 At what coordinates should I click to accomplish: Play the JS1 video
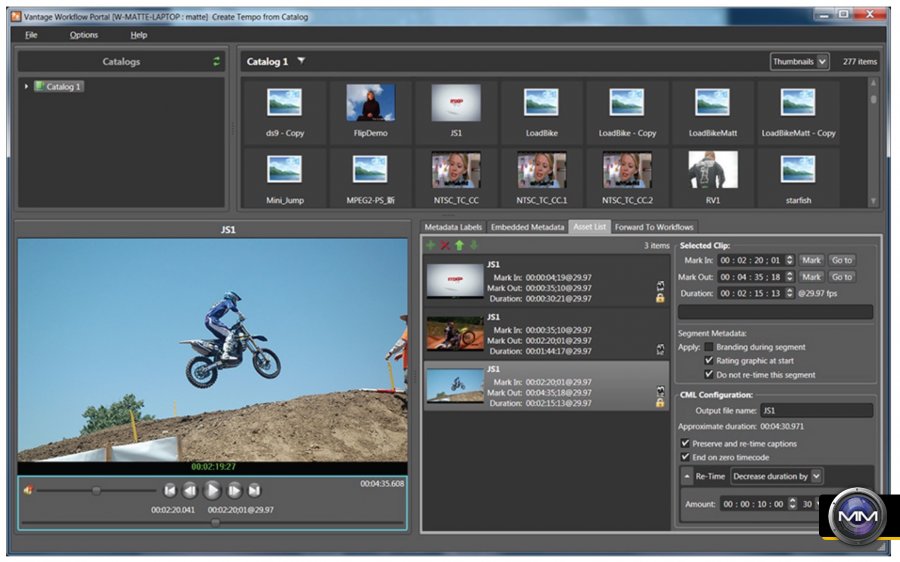click(x=212, y=490)
